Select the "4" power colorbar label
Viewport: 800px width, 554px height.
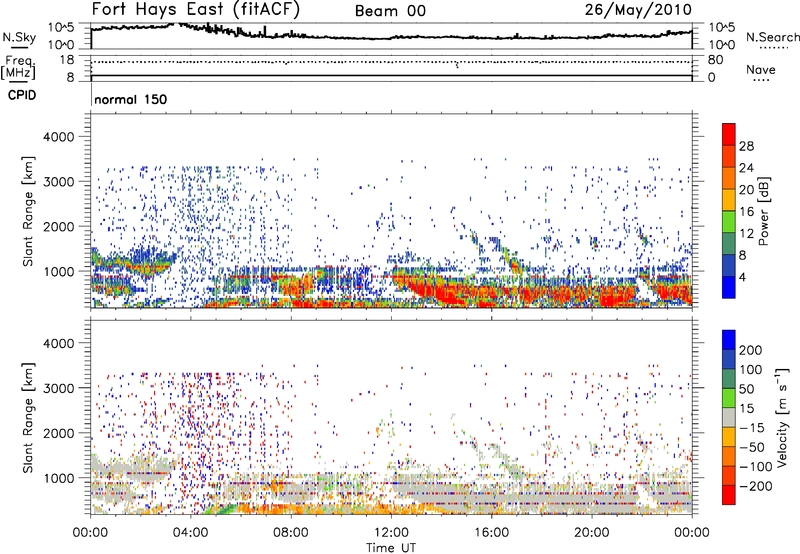point(742,278)
